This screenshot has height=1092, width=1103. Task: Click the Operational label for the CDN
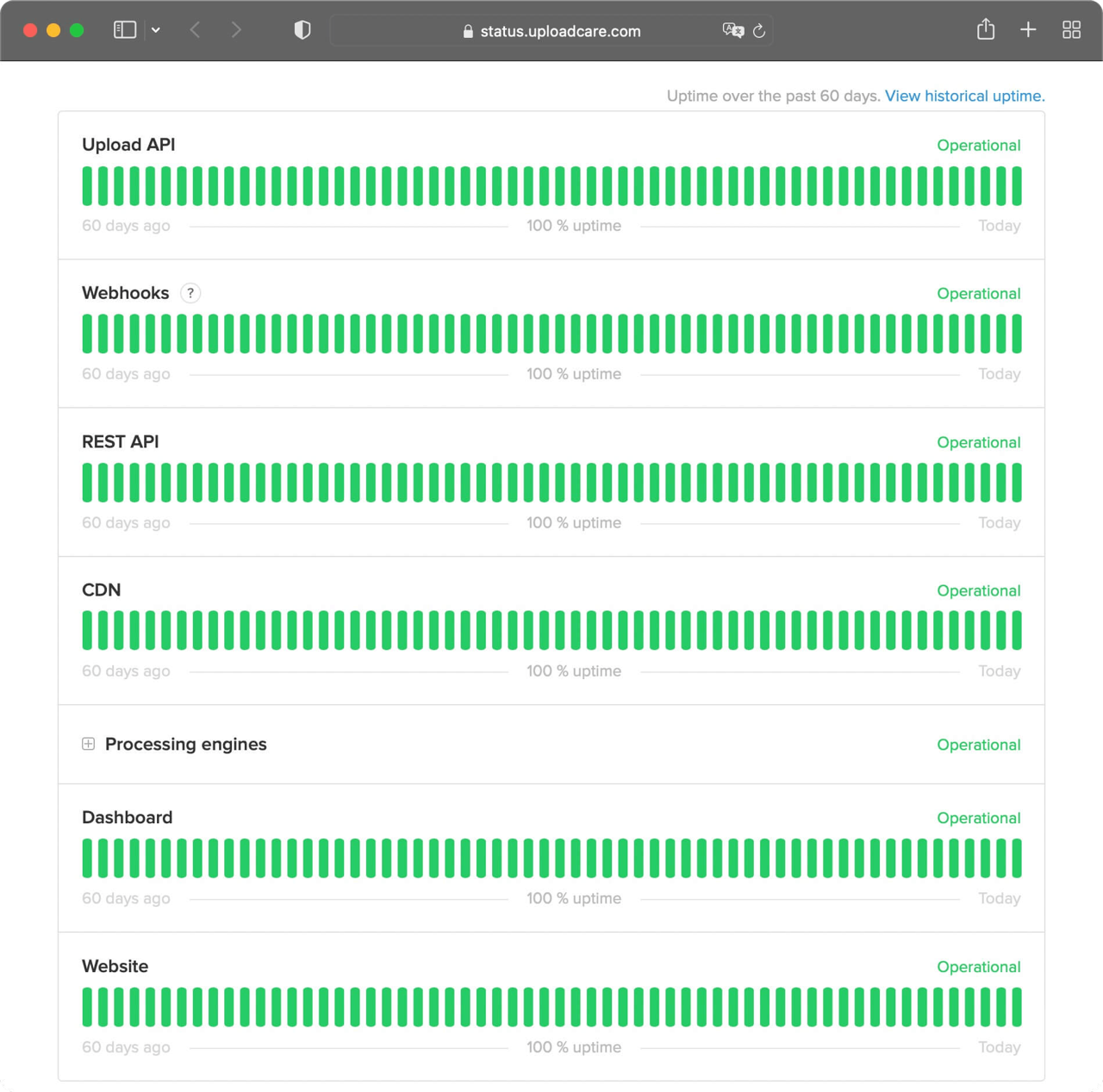click(979, 590)
